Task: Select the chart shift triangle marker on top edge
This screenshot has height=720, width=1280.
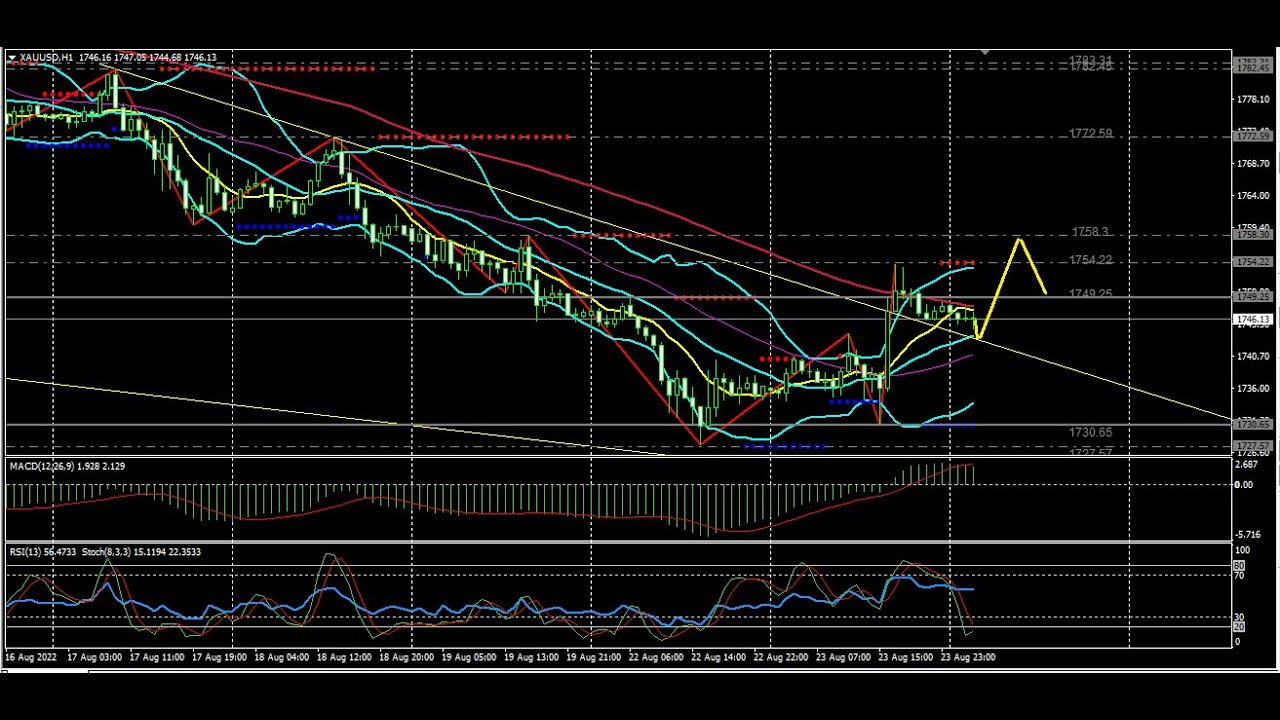Action: (985, 52)
